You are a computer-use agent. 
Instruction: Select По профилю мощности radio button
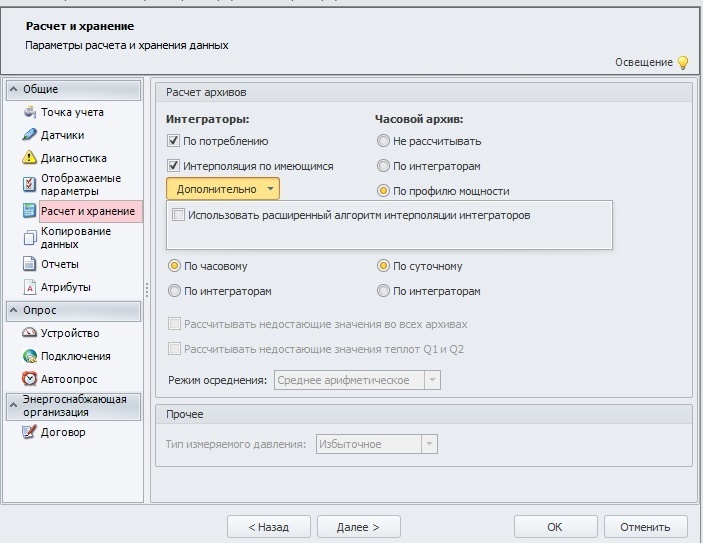[x=383, y=191]
